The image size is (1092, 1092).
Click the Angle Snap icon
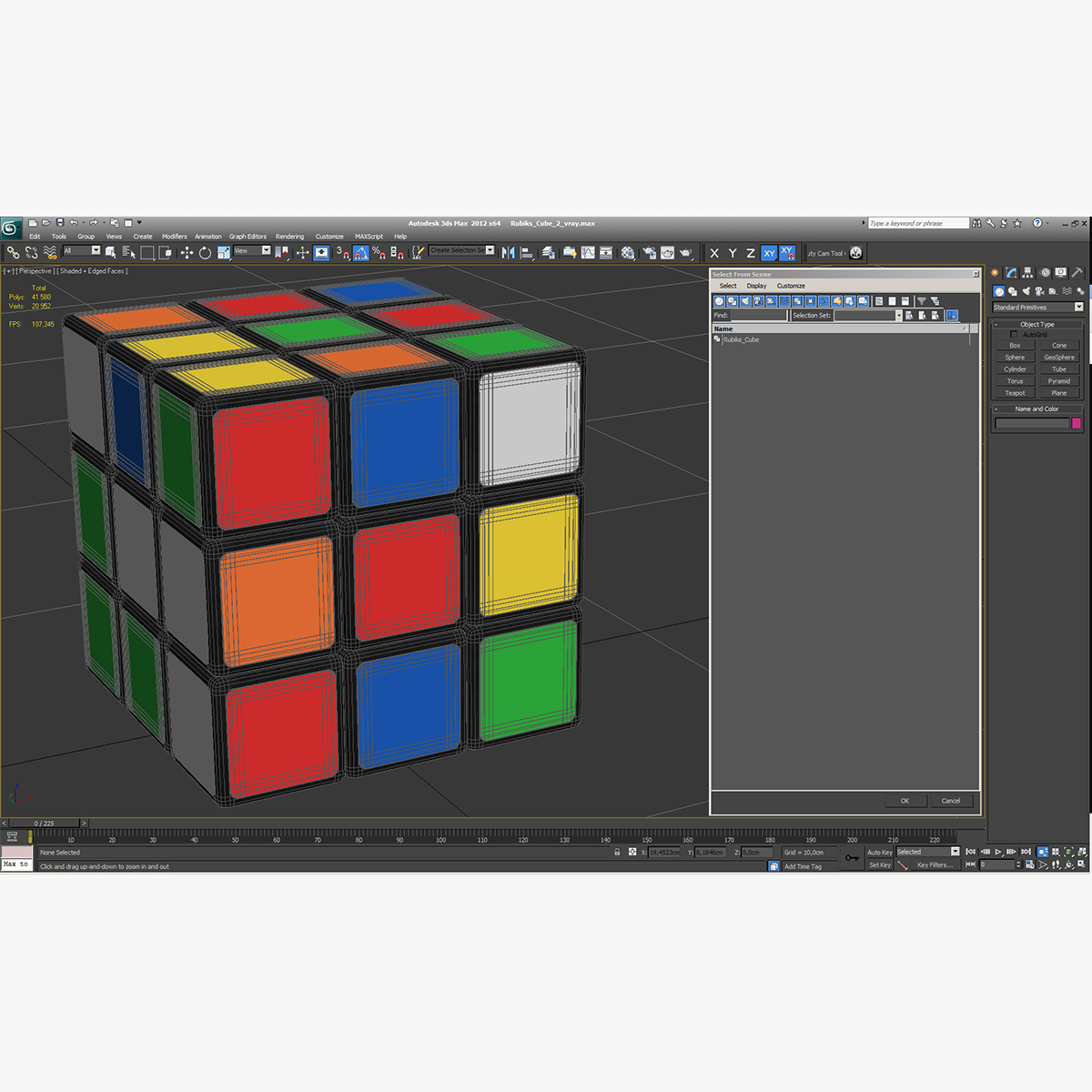(361, 252)
